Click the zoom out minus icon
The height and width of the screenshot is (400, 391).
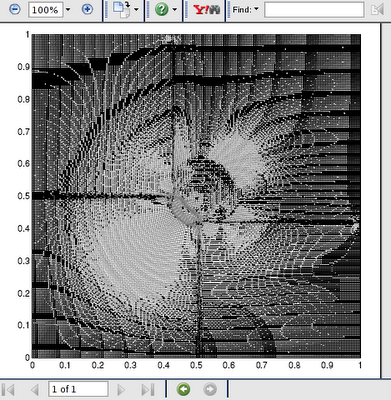pos(14,9)
